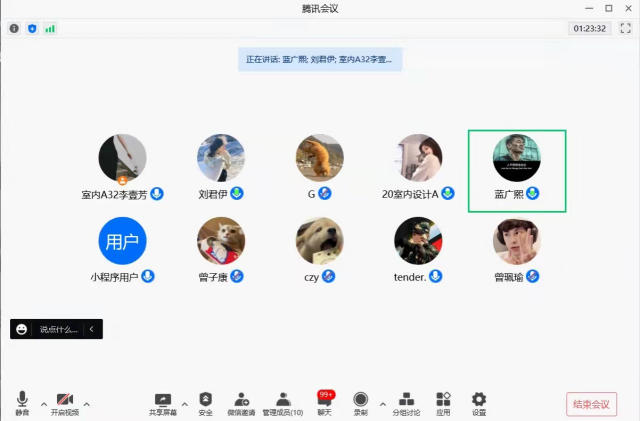Screen dimensions: 640x421
Task: Toggle the Mute (静音) microphone button
Action: tap(22, 400)
